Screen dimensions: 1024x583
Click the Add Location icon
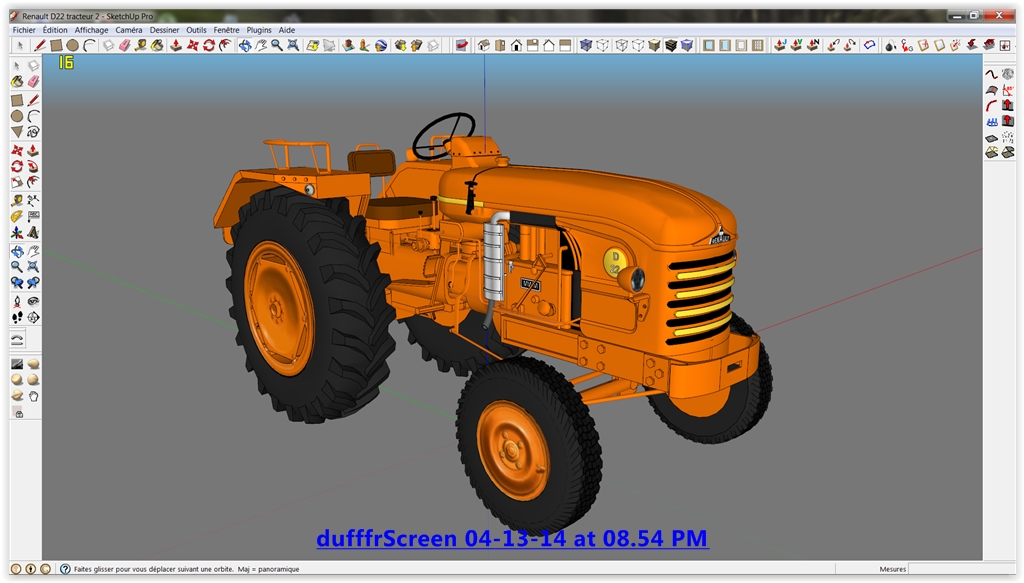pyautogui.click(x=313, y=45)
